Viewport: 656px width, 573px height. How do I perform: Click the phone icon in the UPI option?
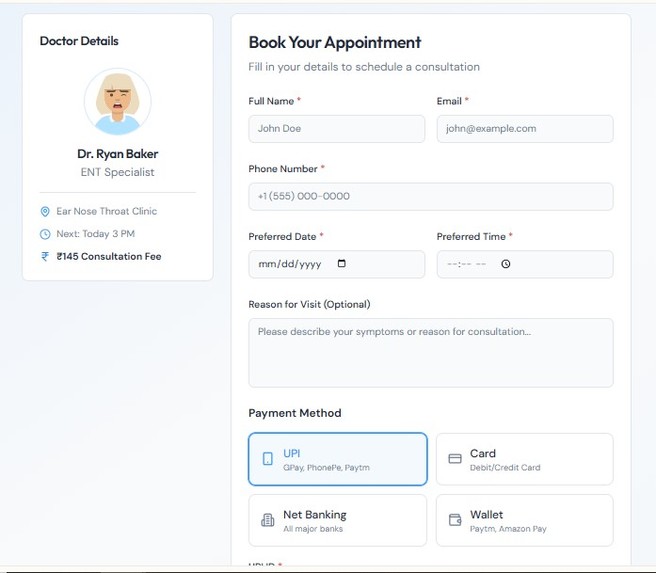click(x=267, y=459)
